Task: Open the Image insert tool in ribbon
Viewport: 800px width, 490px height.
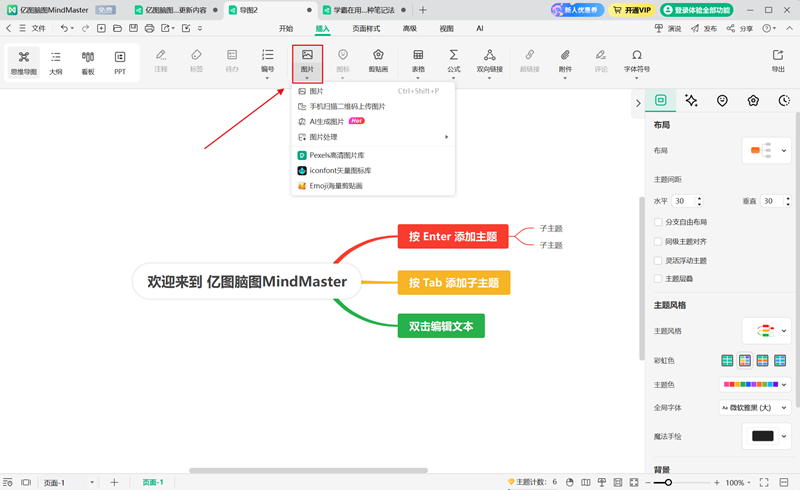Action: click(307, 63)
